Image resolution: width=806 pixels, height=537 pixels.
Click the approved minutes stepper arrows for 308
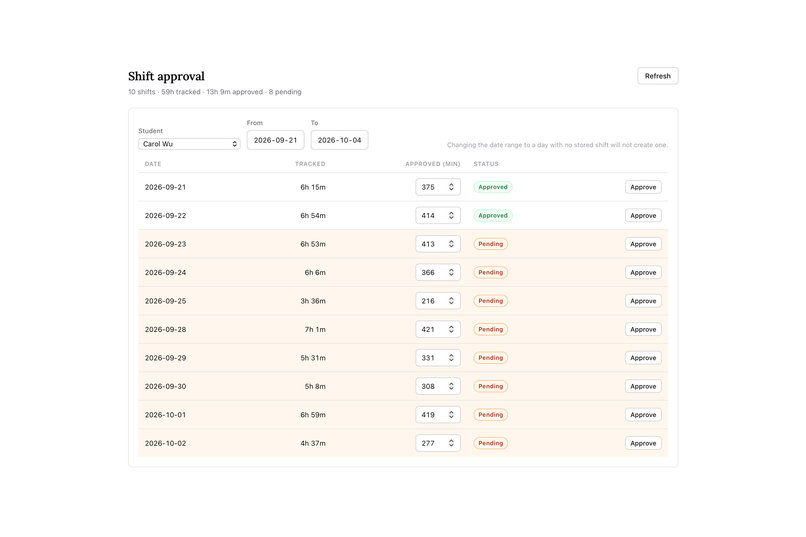pyautogui.click(x=451, y=386)
